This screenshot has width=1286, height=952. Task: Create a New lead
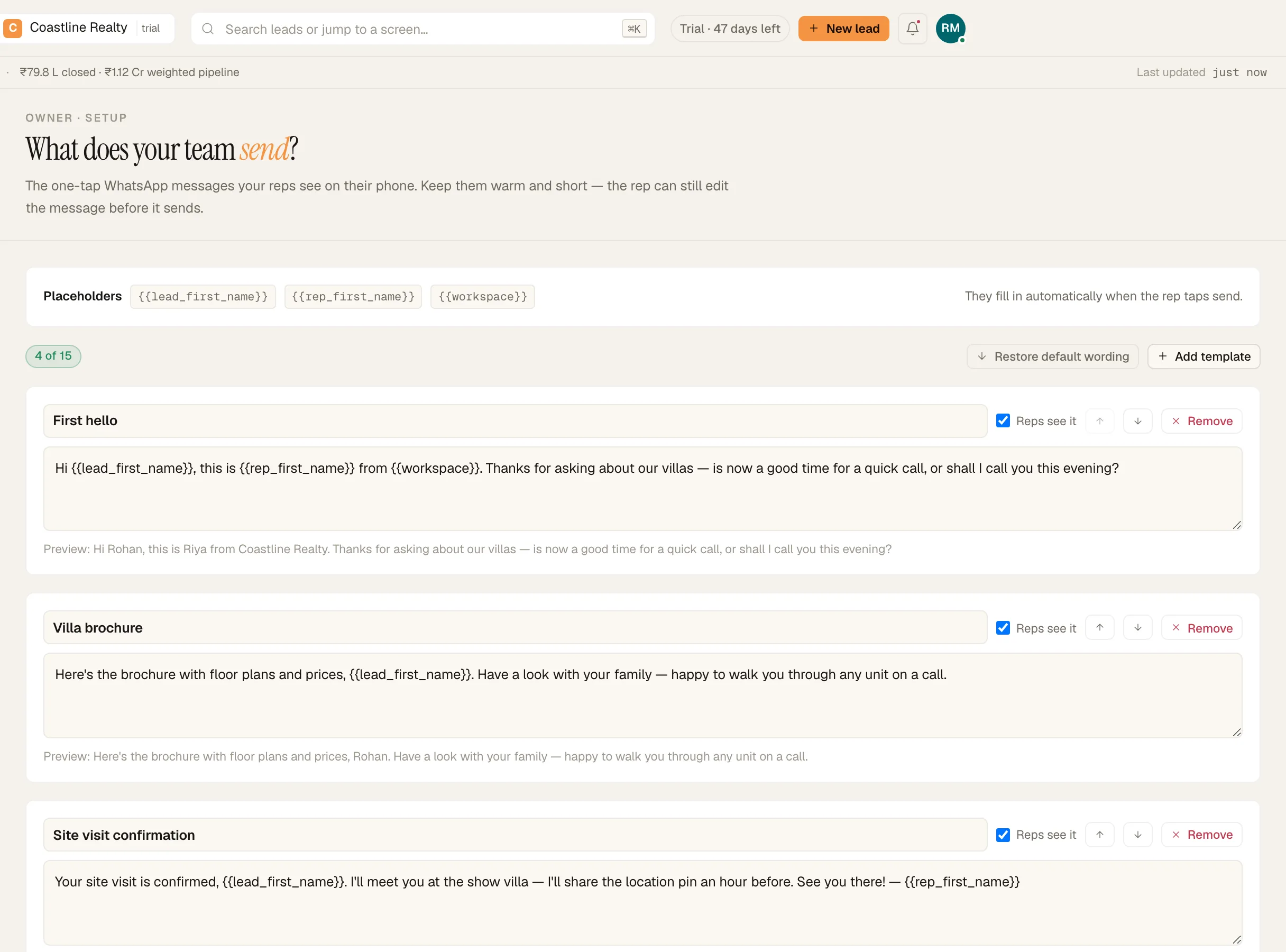(843, 28)
